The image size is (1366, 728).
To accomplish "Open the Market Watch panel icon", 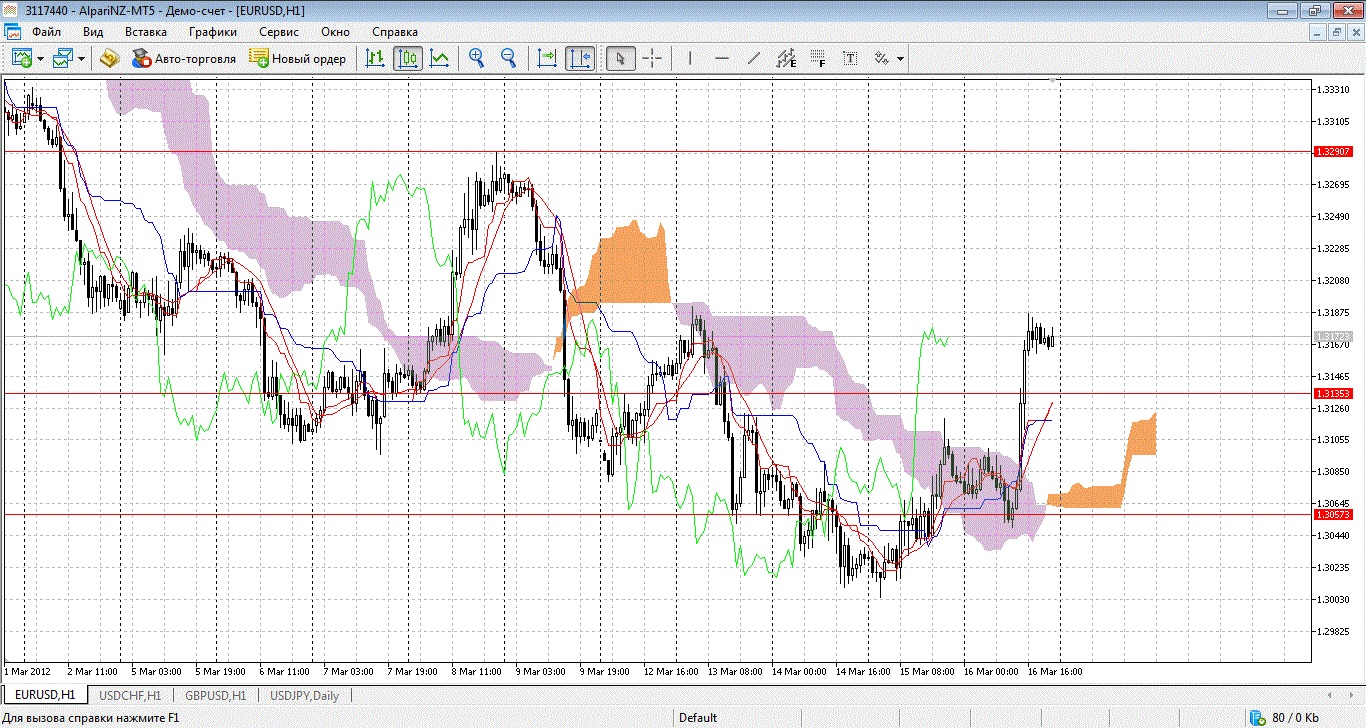I will point(110,58).
